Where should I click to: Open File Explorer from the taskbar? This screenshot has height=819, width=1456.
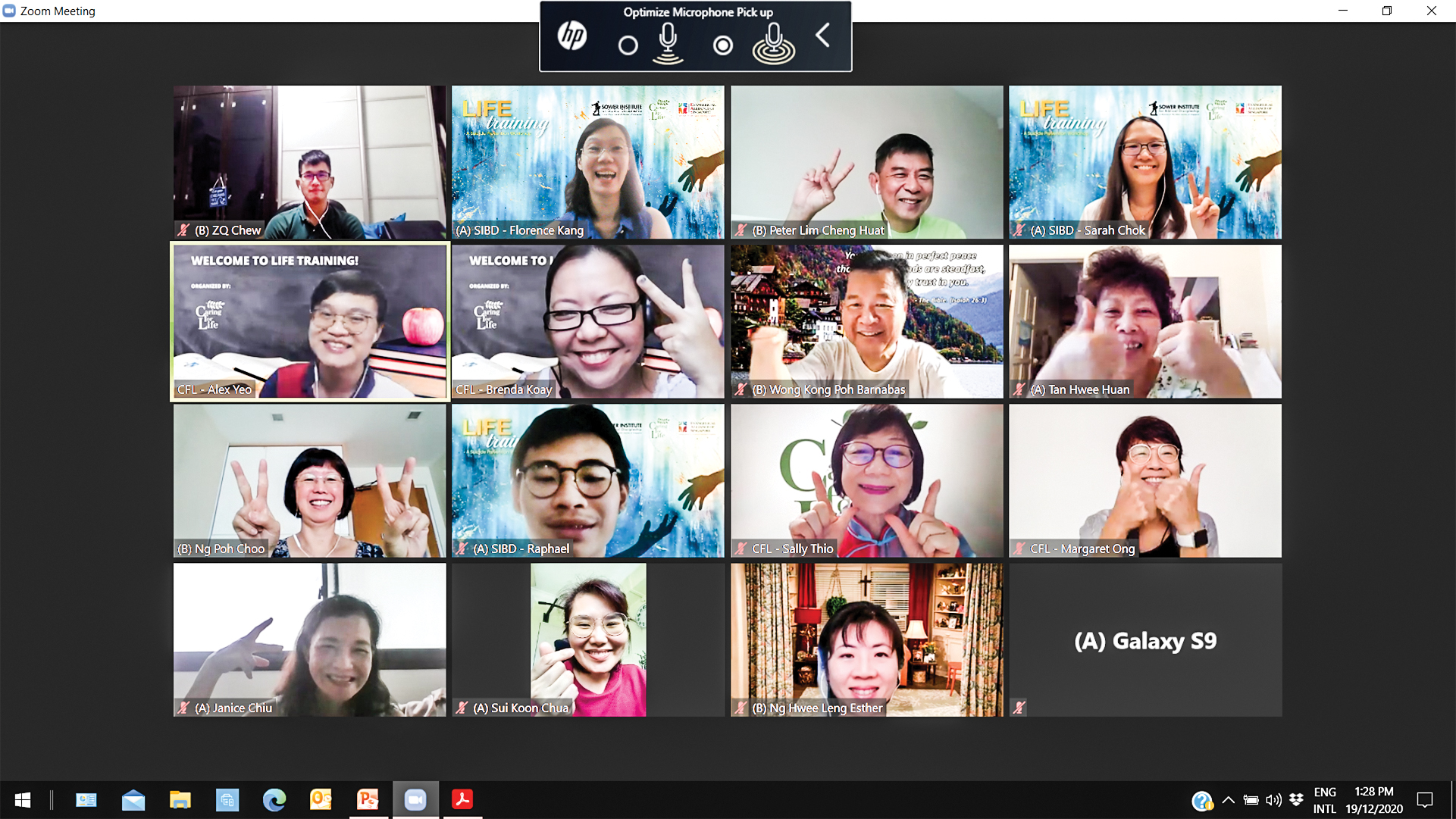(180, 799)
